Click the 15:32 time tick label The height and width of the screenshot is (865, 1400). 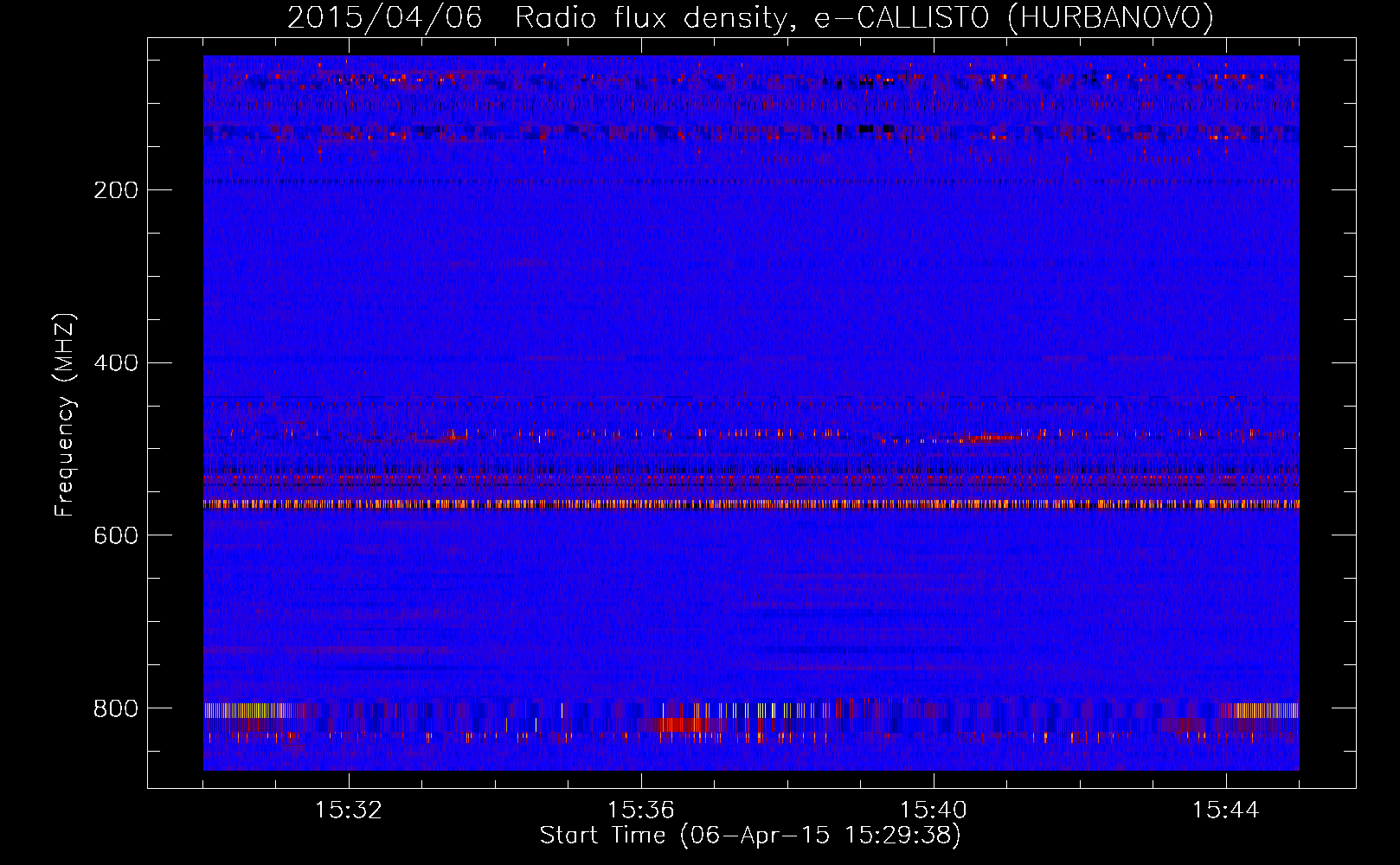(349, 811)
